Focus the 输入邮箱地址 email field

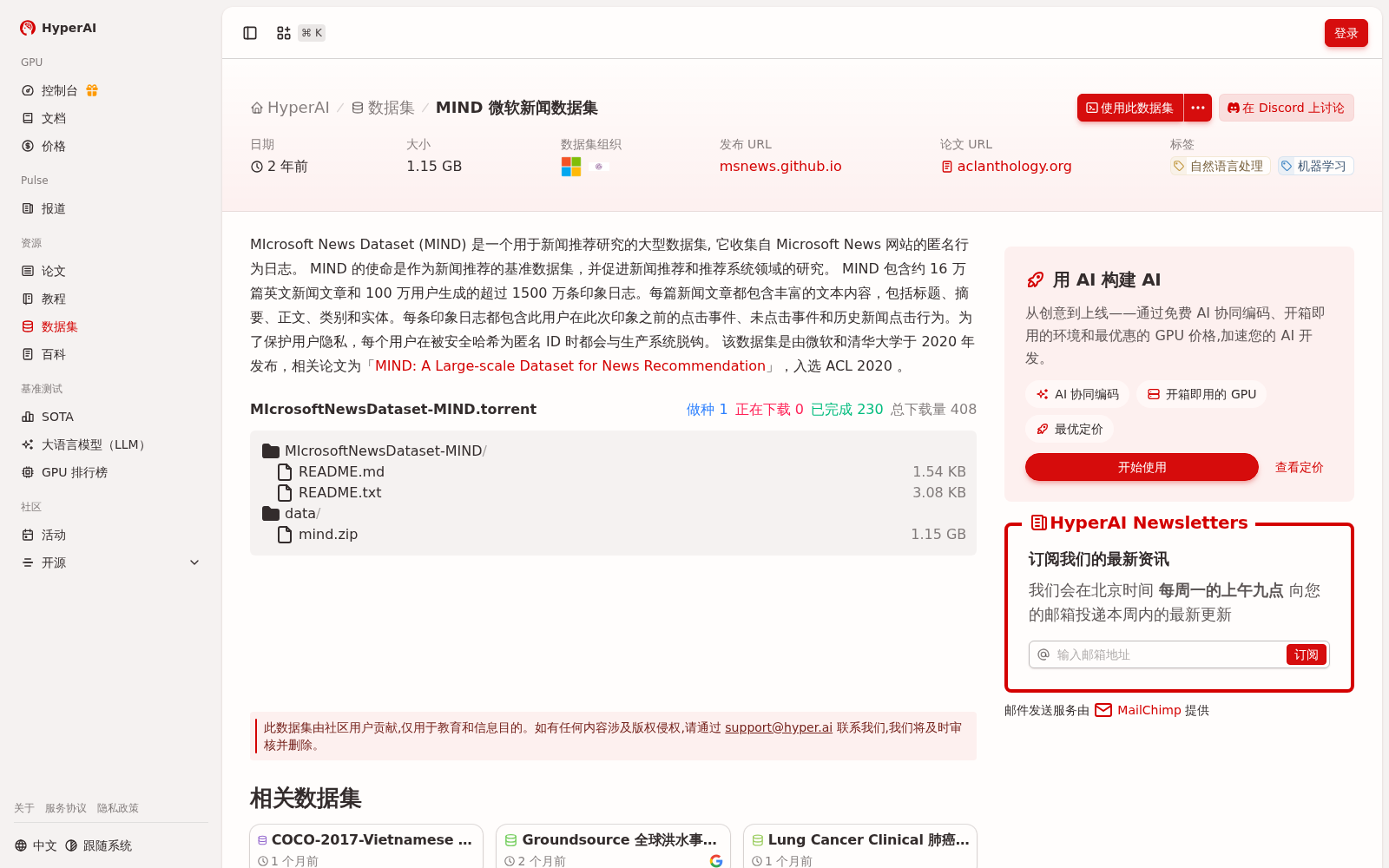tap(1168, 654)
